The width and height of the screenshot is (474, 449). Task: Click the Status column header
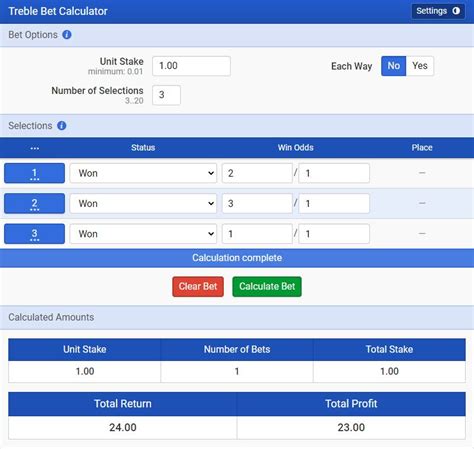pyautogui.click(x=143, y=148)
